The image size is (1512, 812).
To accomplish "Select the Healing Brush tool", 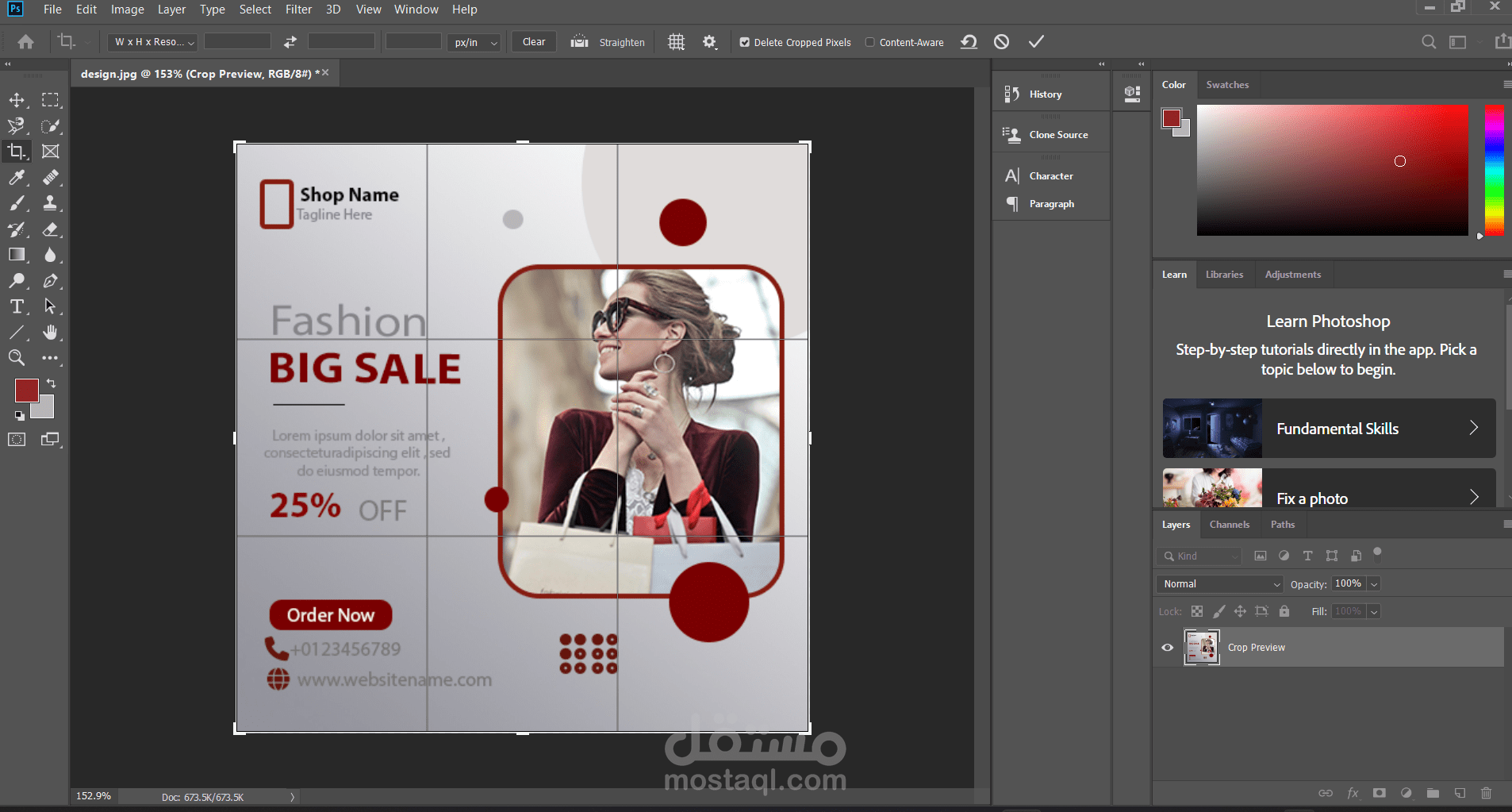I will 51,178.
